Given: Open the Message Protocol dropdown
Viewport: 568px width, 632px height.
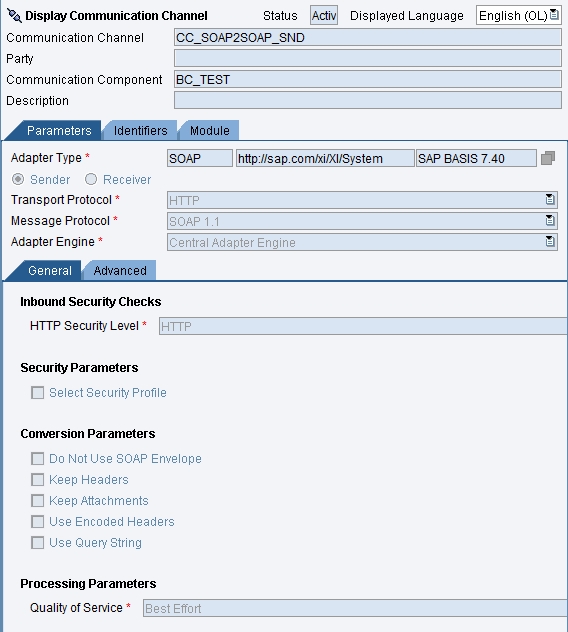Looking at the screenshot, I should [x=550, y=220].
